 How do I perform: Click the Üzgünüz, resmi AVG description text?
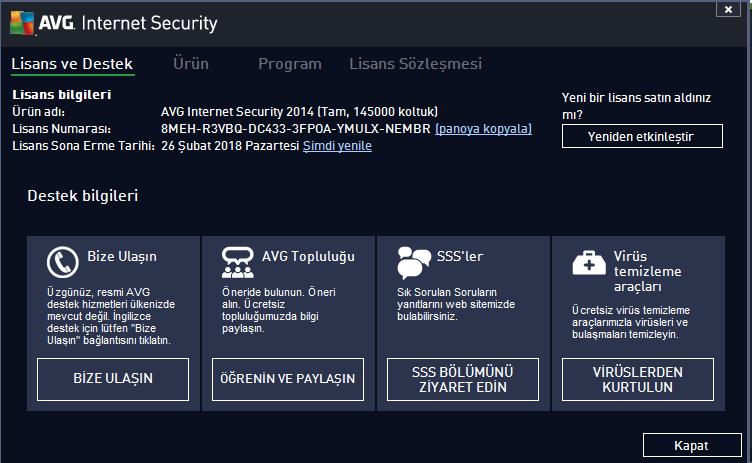click(111, 316)
